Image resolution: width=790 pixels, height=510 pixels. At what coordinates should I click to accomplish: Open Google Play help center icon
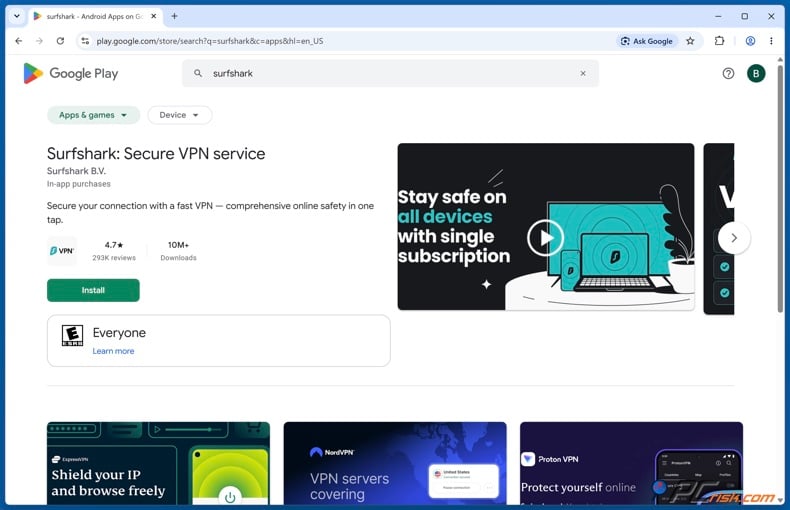click(x=728, y=74)
